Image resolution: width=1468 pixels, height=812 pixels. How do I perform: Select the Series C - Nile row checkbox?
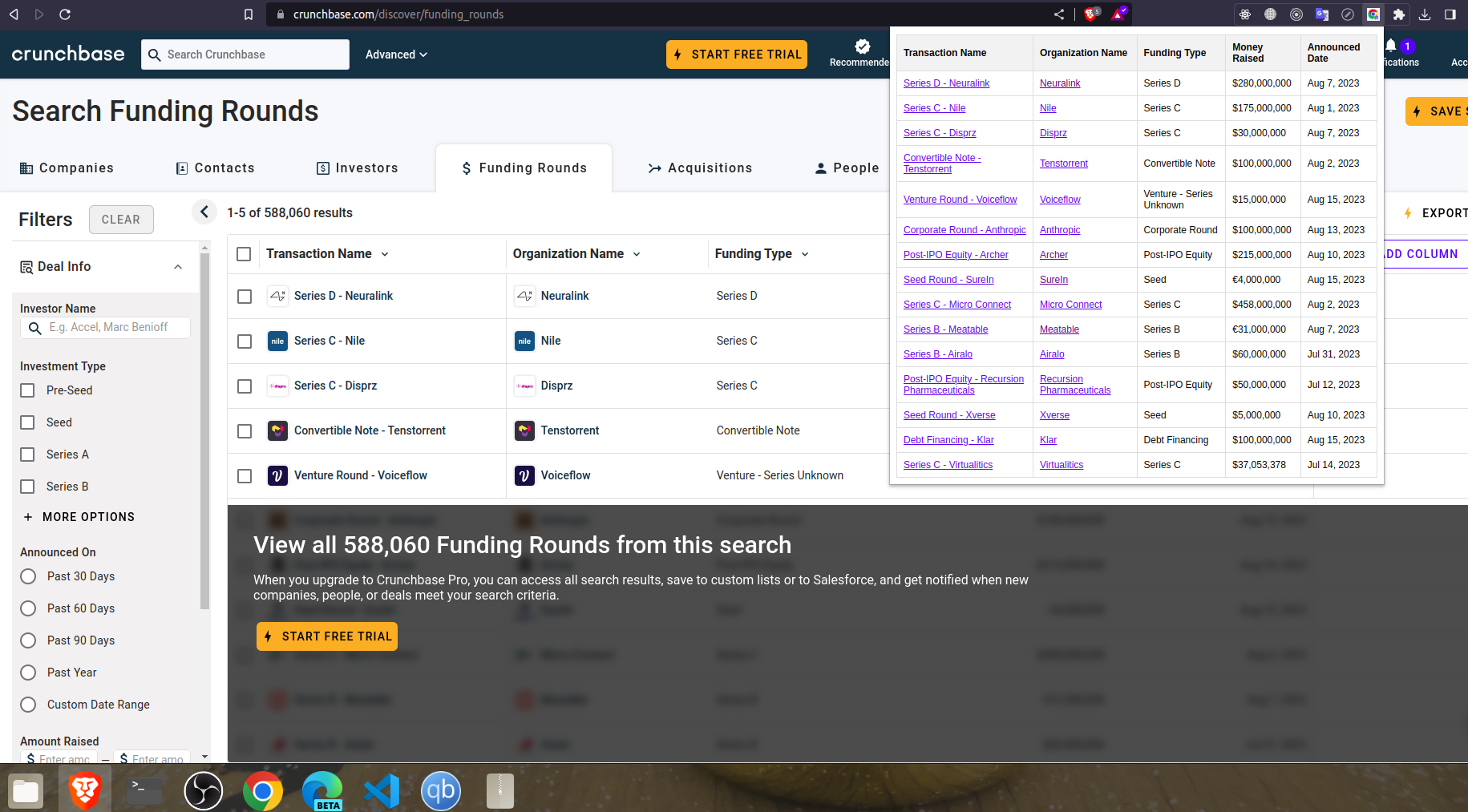[x=245, y=341]
